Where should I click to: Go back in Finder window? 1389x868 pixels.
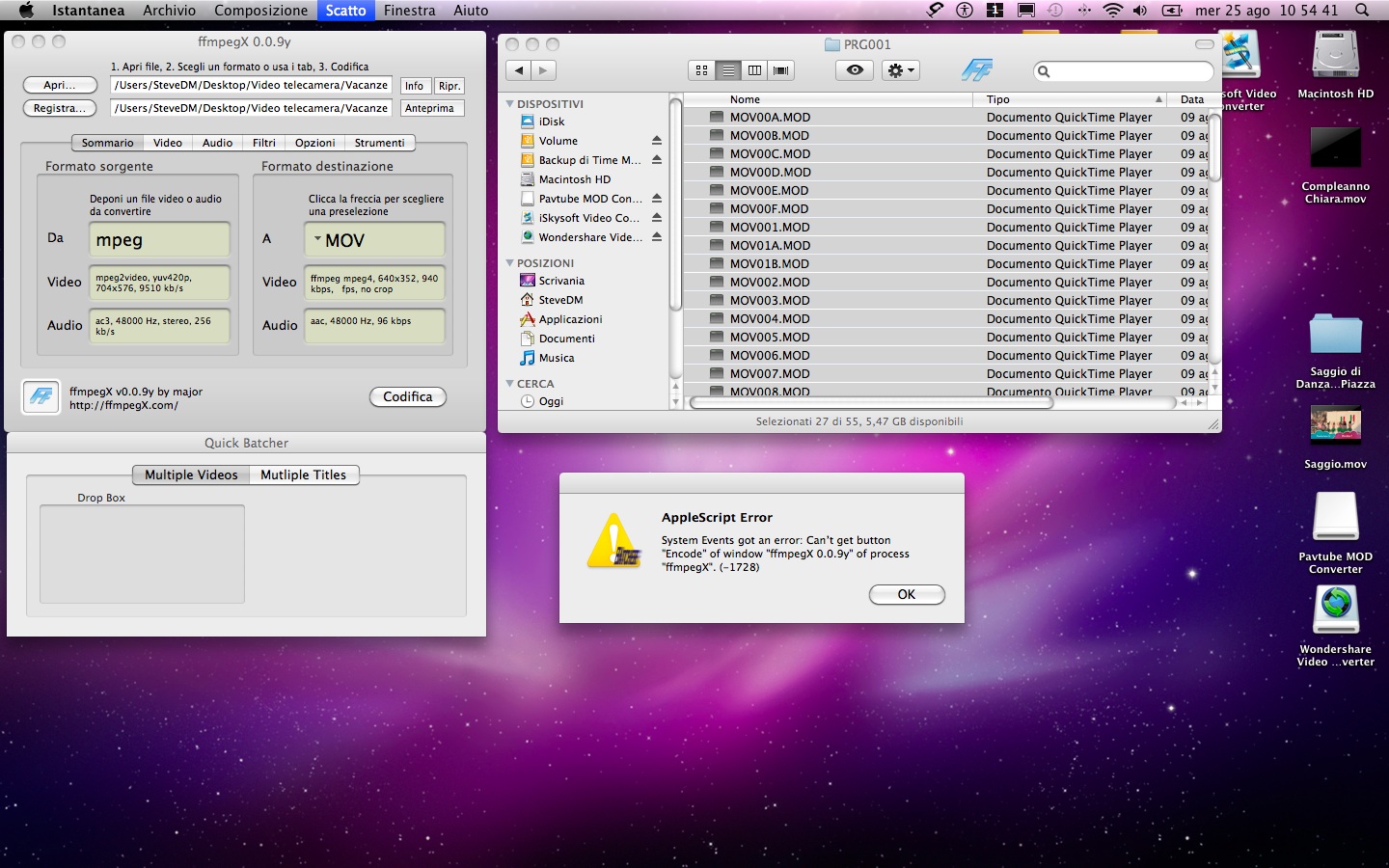pyautogui.click(x=519, y=70)
